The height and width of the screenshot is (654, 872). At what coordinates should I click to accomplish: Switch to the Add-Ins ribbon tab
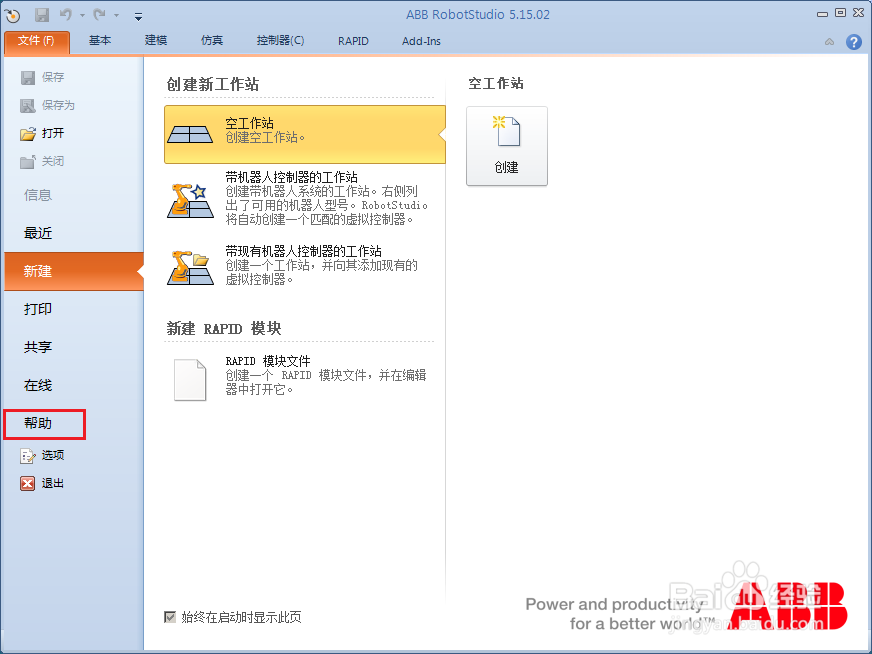pyautogui.click(x=421, y=41)
